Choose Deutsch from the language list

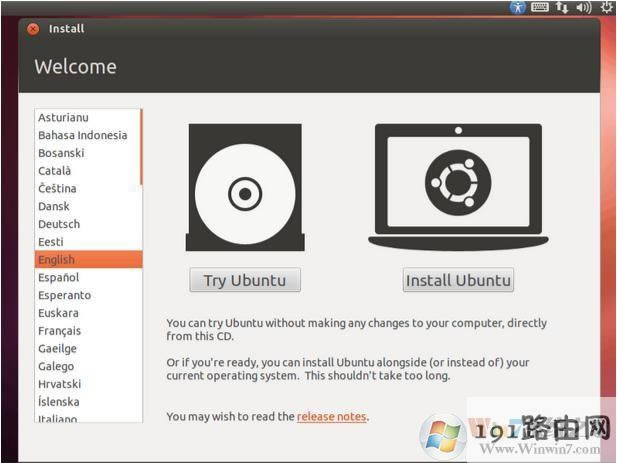[x=59, y=224]
